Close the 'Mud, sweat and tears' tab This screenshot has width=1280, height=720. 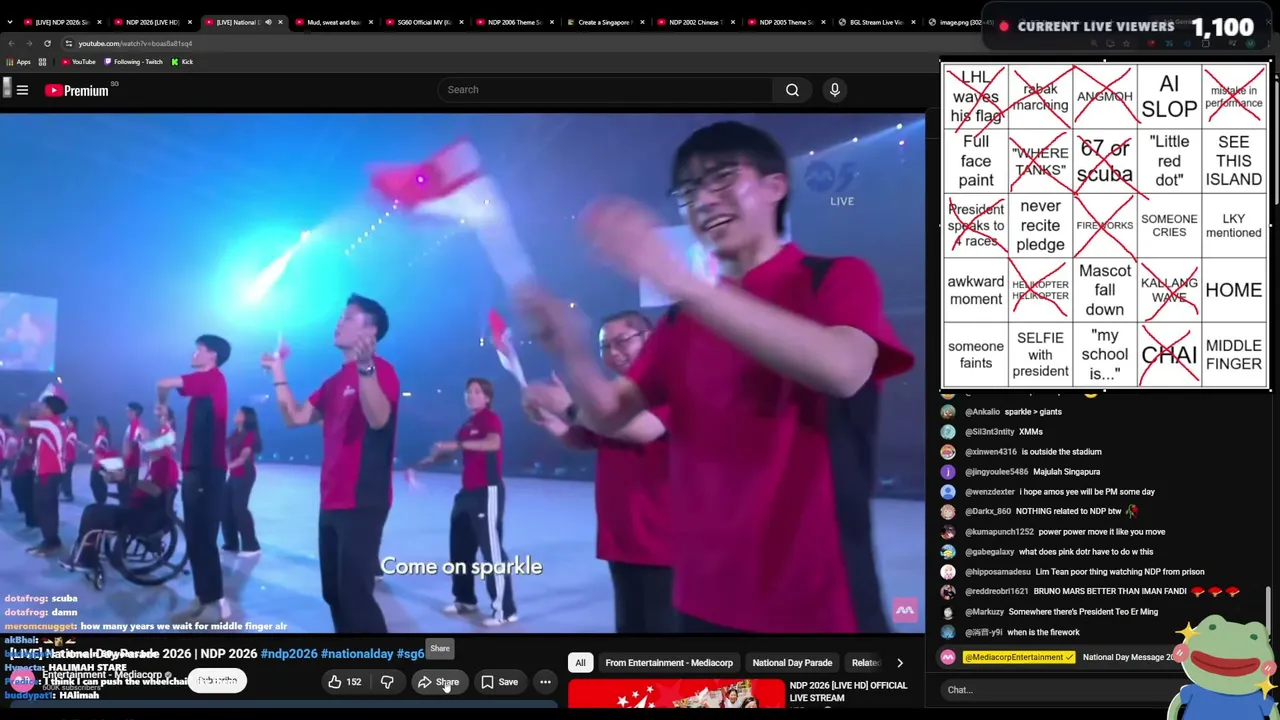371,22
